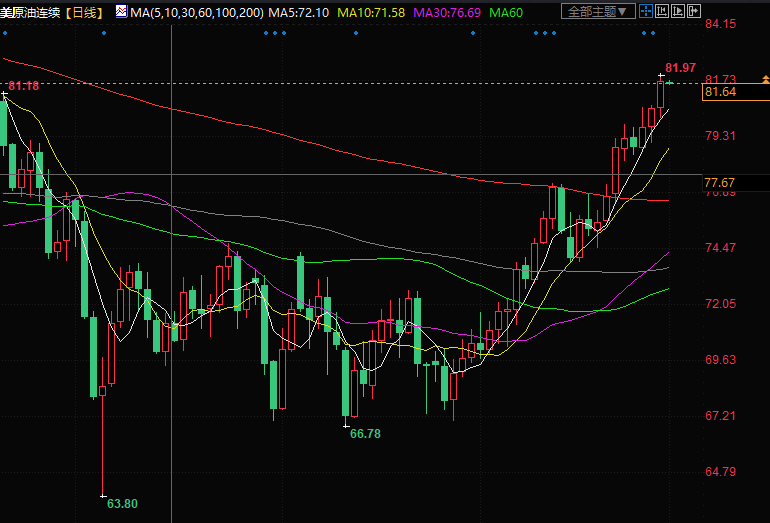Click the current price tag 81.64

(x=720, y=92)
